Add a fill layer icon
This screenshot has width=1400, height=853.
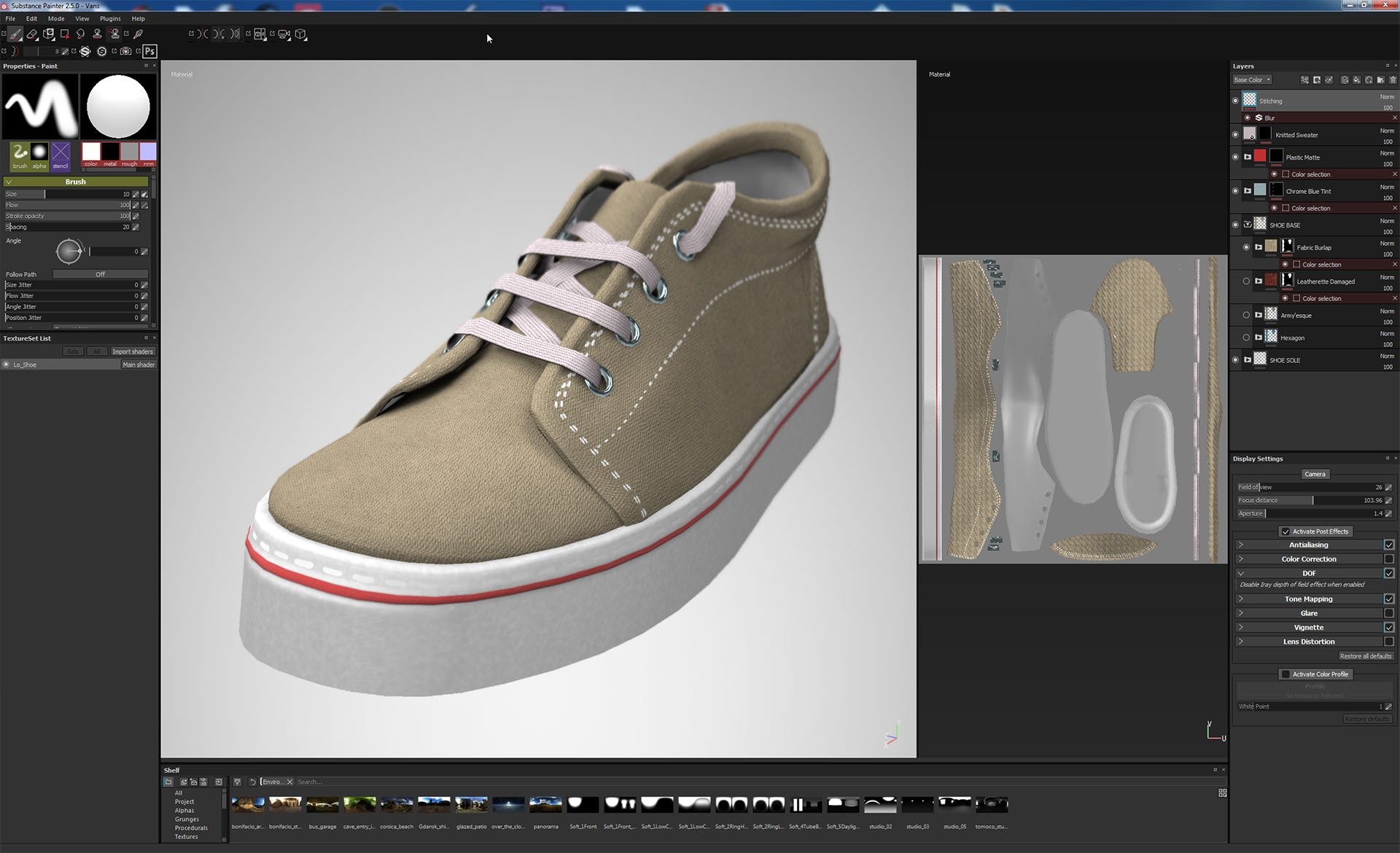tap(1356, 80)
